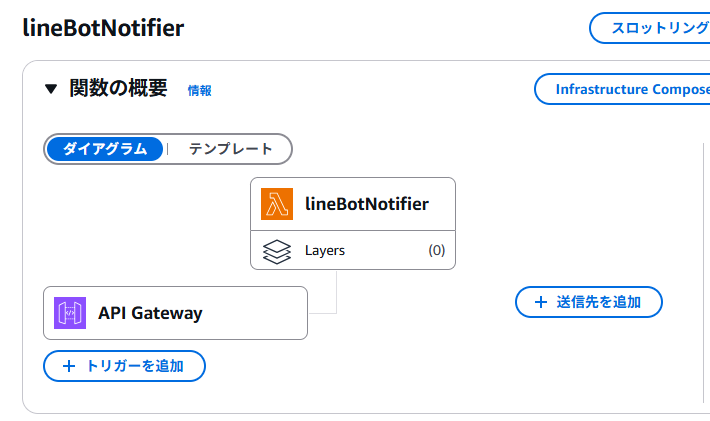This screenshot has height=421, width=710.
Task: Open the Layers row in diagram
Action: click(x=353, y=250)
